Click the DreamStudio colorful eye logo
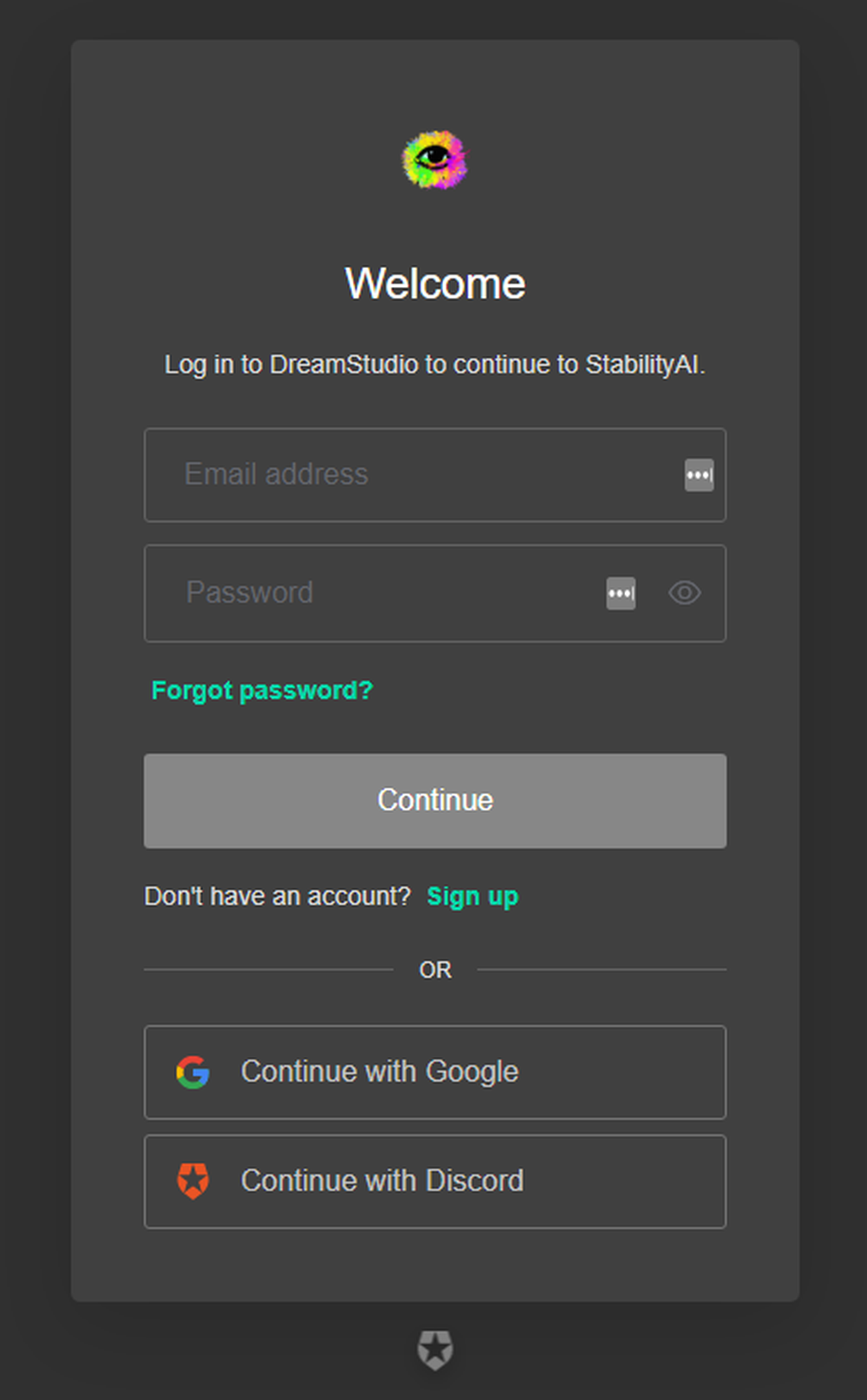The width and height of the screenshot is (867, 1400). click(434, 160)
